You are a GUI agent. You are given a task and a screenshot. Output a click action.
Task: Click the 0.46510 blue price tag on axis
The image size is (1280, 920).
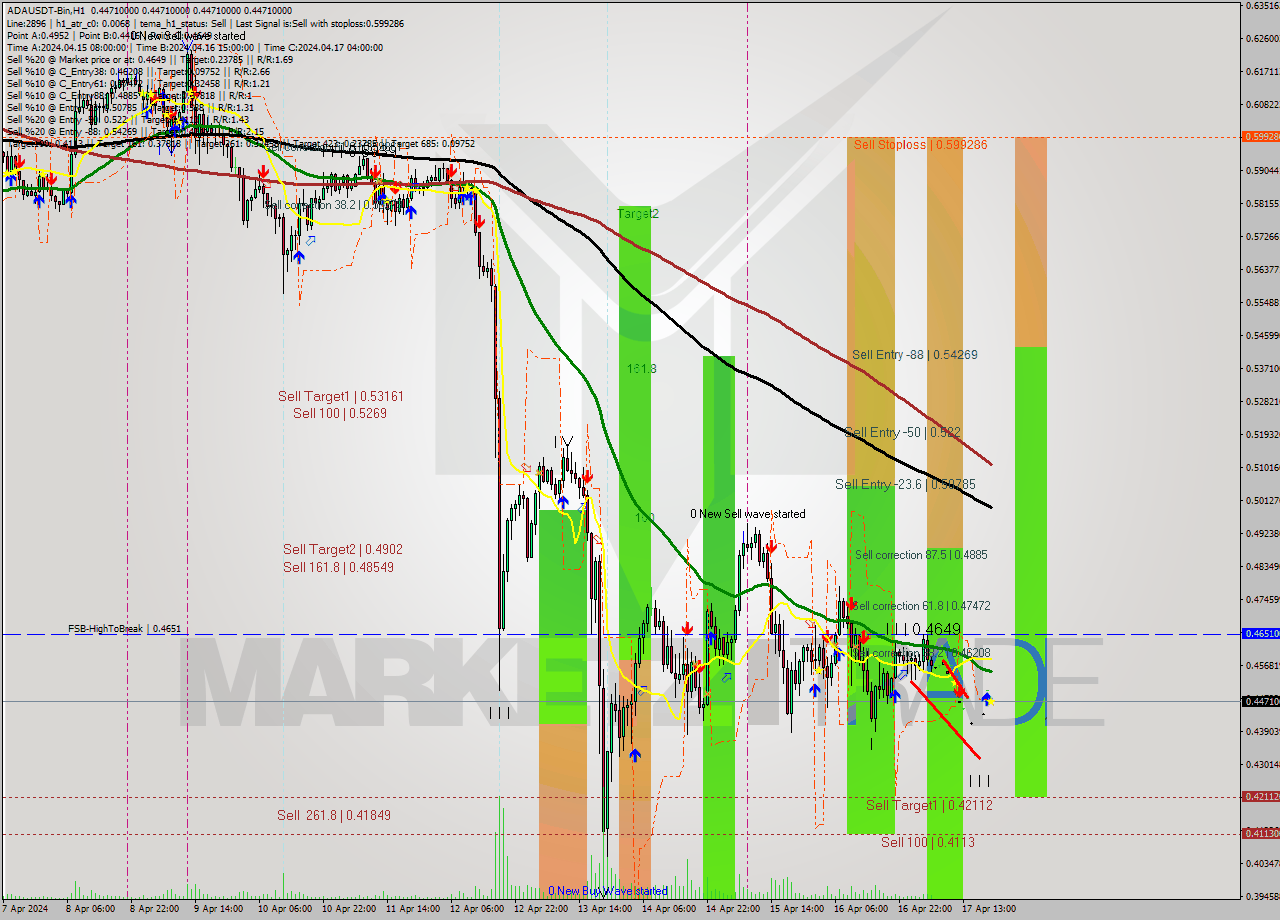1261,633
